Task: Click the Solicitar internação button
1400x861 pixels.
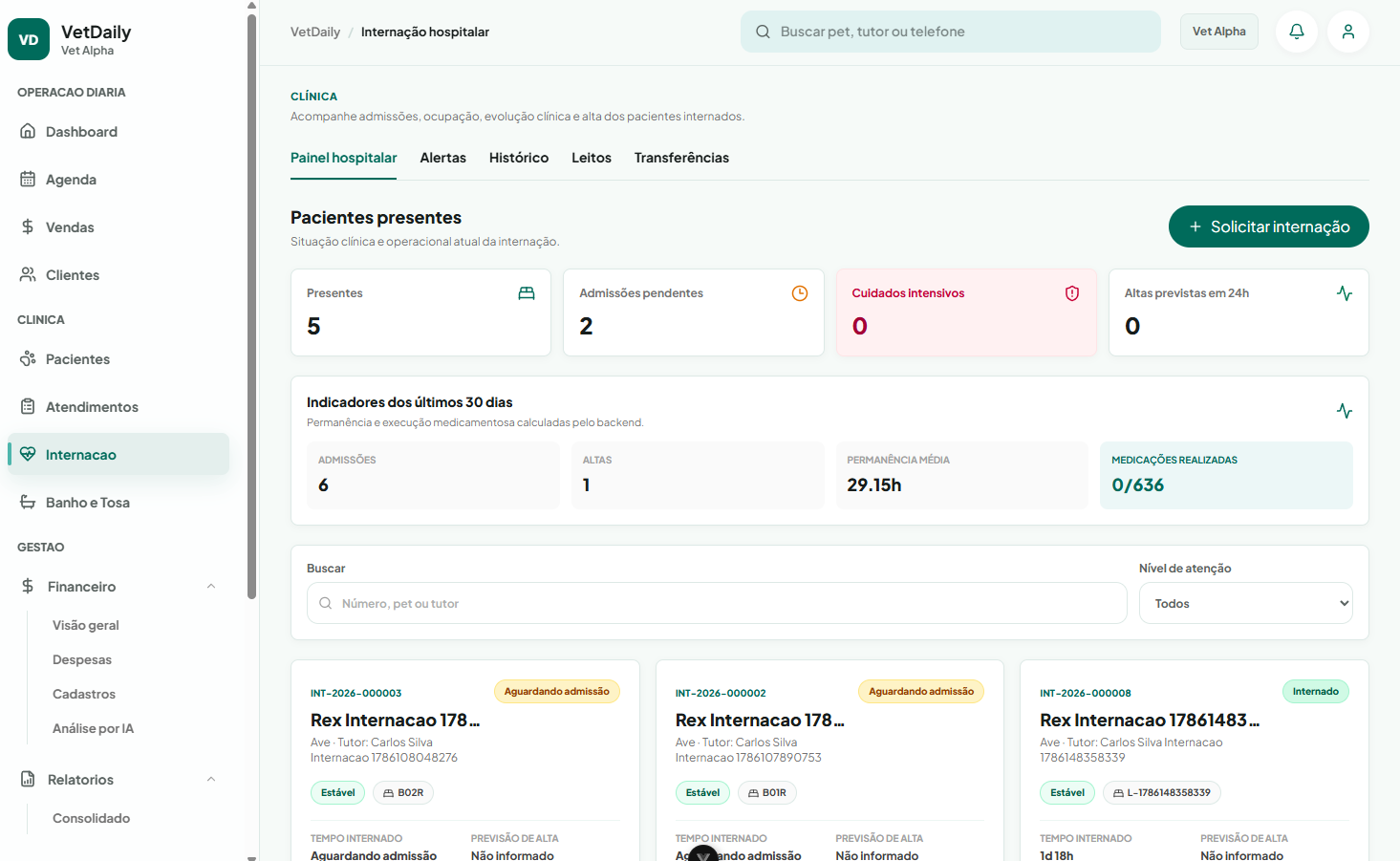Action: coord(1269,226)
